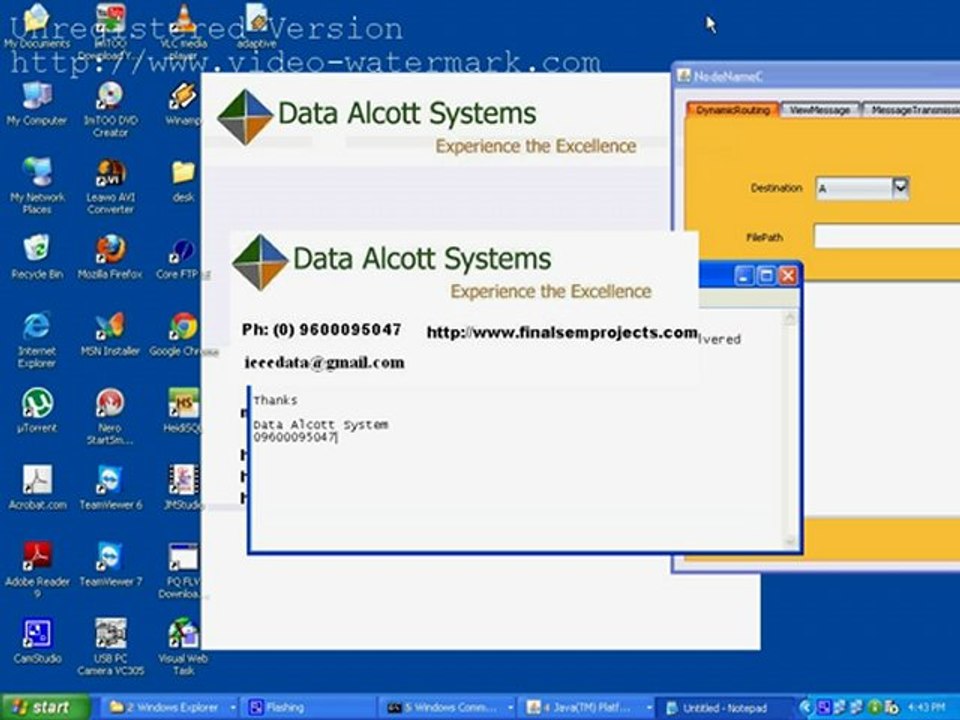Click the Notepad text area after 09600095047
The width and height of the screenshot is (960, 720).
coord(338,437)
